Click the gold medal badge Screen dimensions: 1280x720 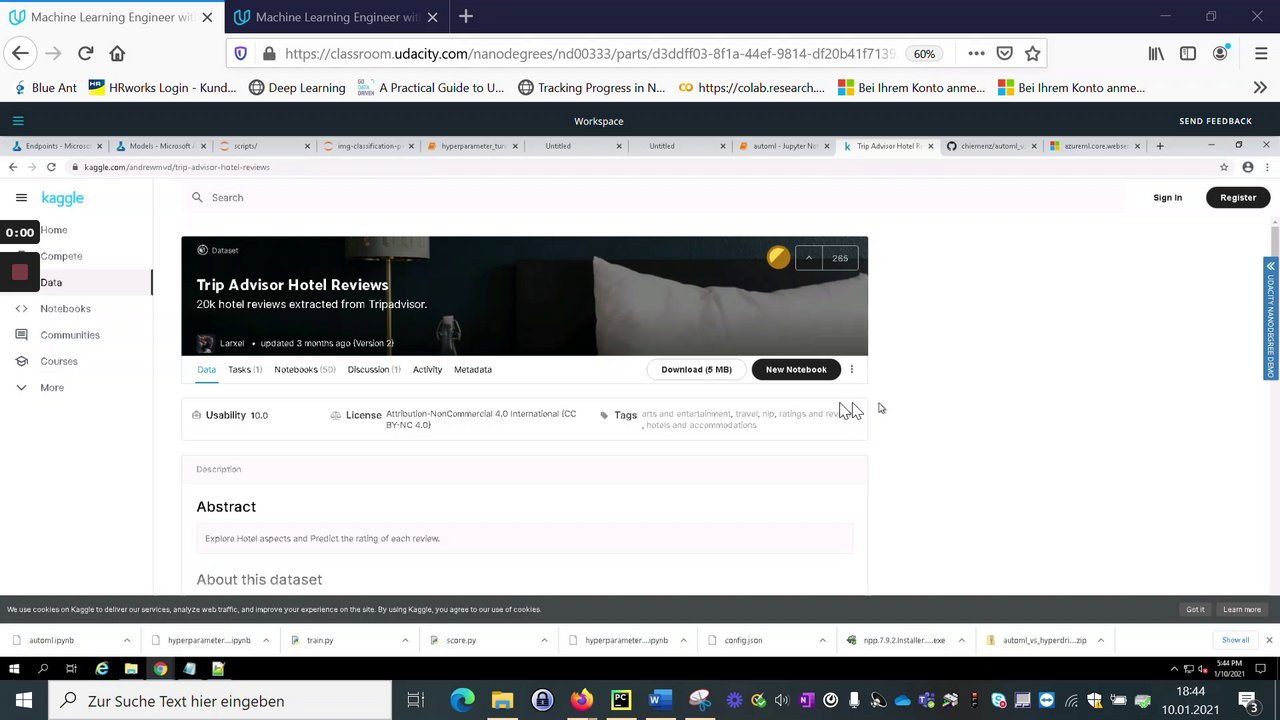point(778,258)
